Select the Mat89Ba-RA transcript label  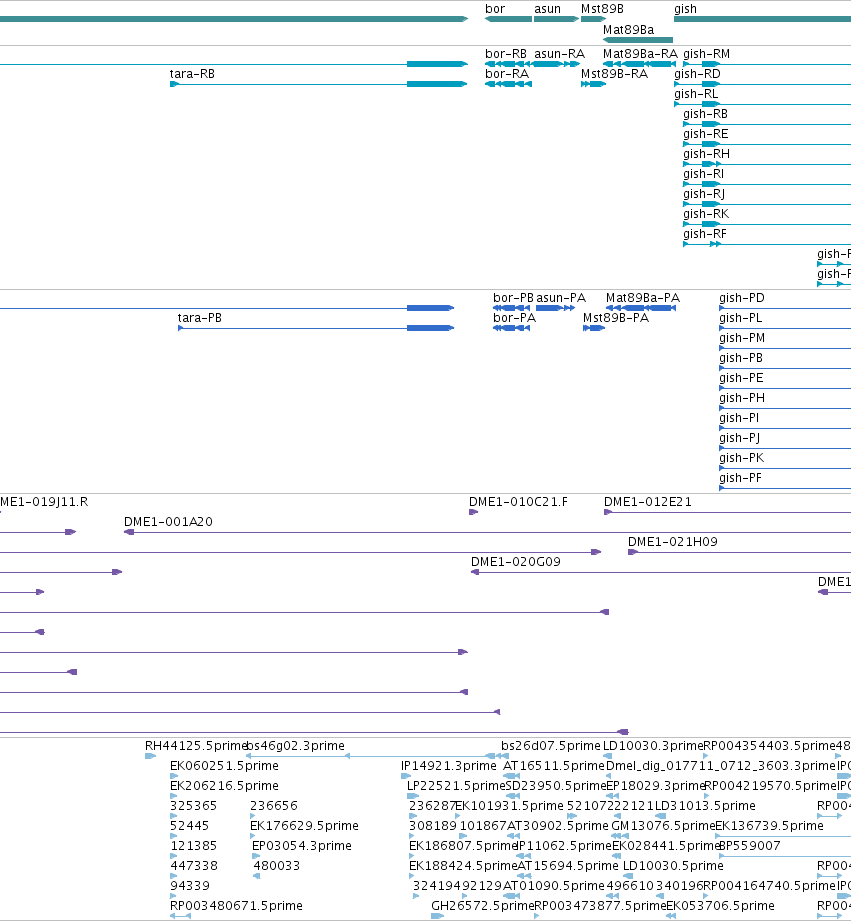[x=640, y=53]
